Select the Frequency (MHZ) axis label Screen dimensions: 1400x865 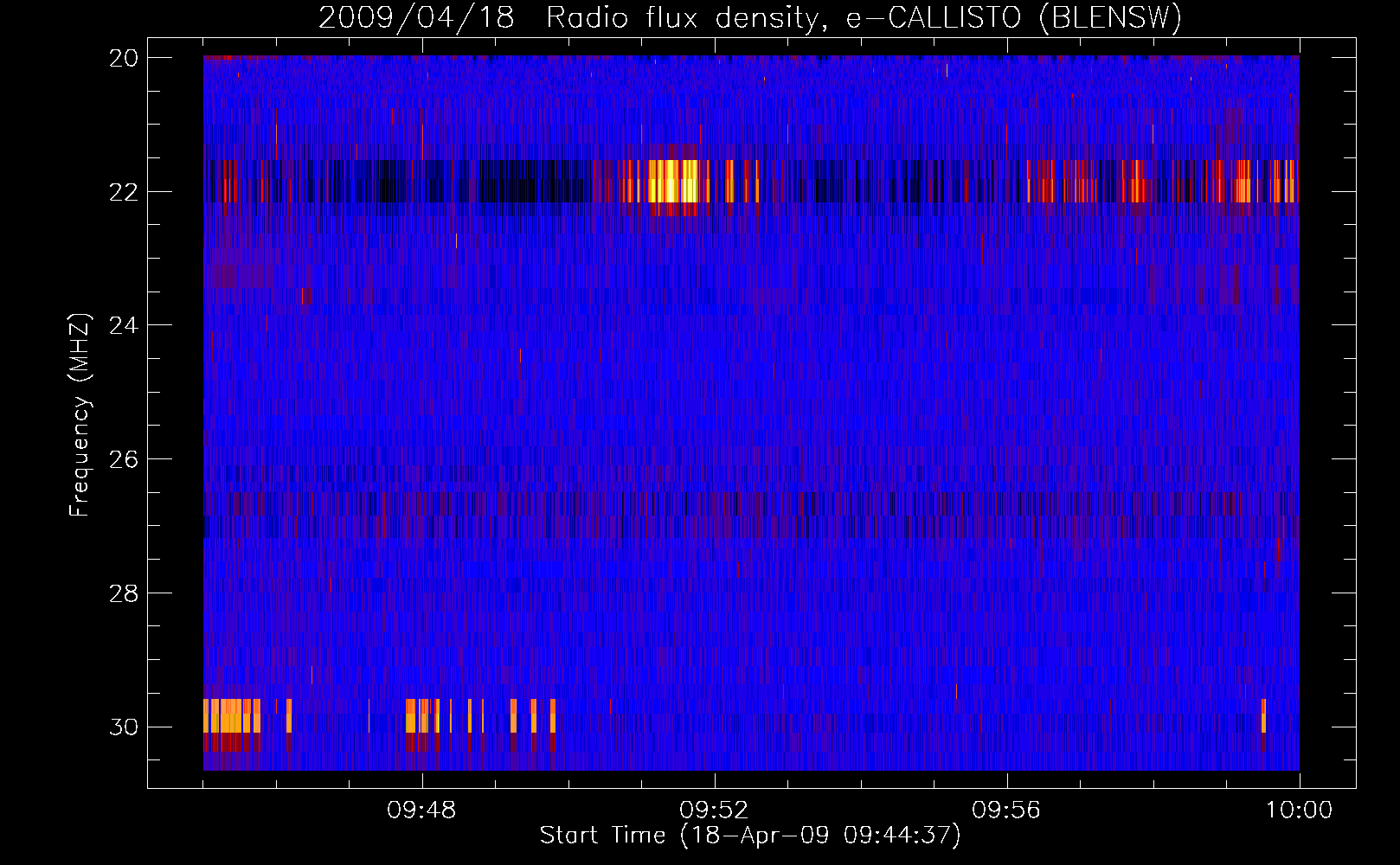coord(79,414)
